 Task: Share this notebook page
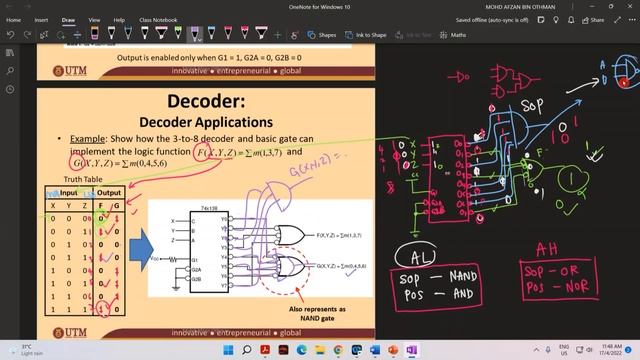(x=593, y=20)
